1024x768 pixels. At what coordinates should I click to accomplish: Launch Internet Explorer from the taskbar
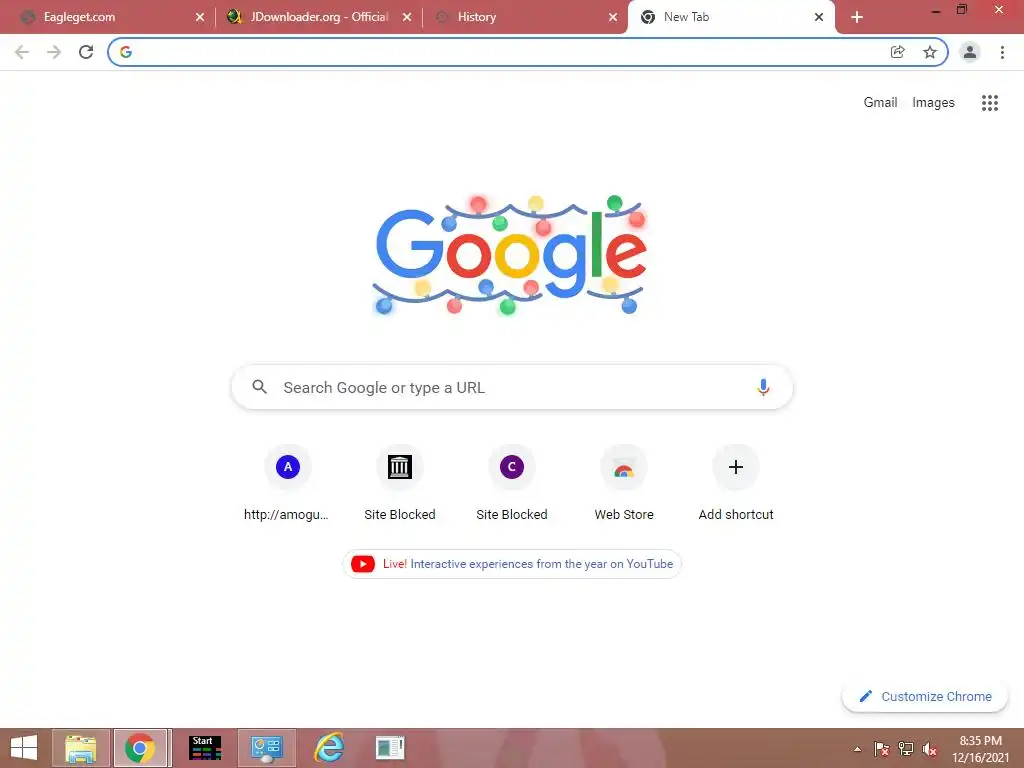pyautogui.click(x=328, y=748)
